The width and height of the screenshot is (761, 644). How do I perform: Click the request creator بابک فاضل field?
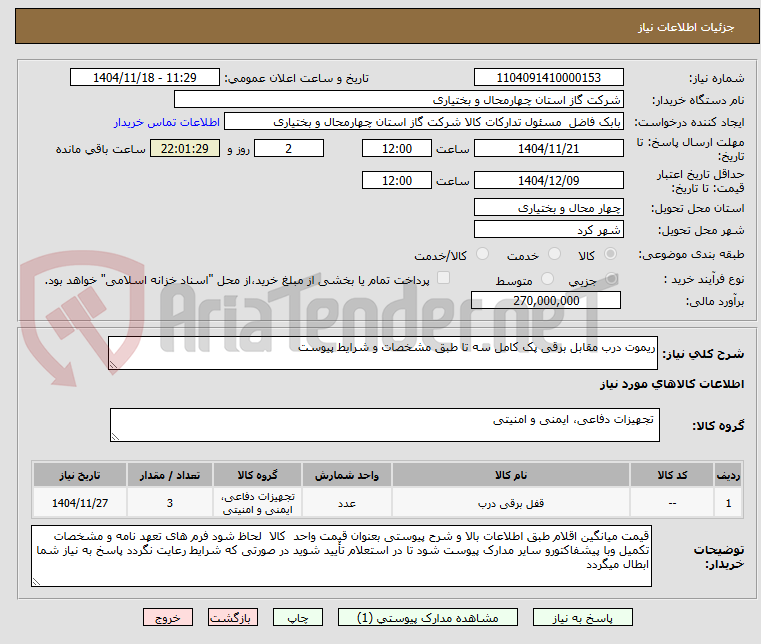pyautogui.click(x=424, y=121)
